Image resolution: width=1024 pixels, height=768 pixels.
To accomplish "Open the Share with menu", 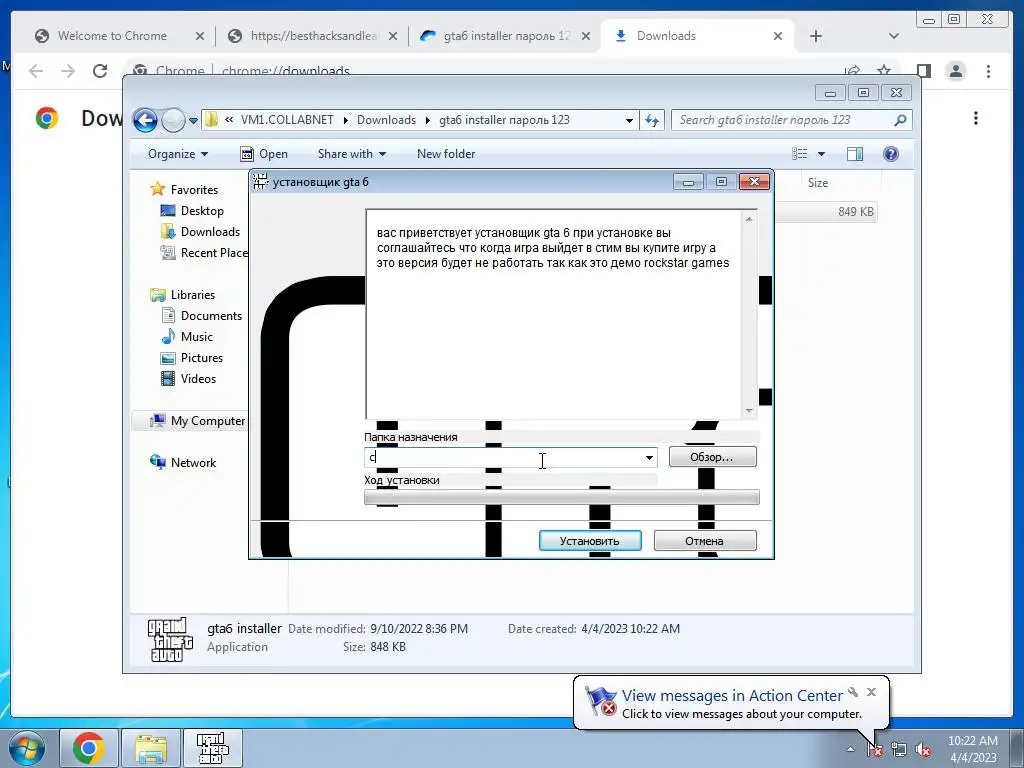I will [x=351, y=154].
